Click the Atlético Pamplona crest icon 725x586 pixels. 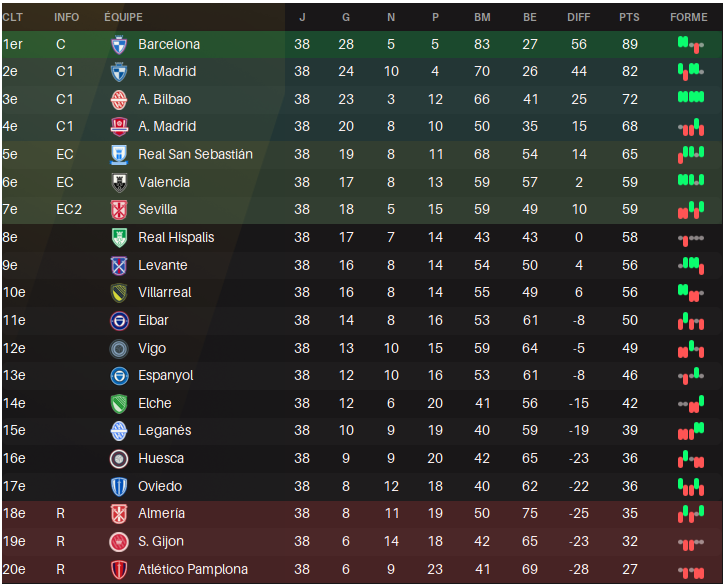[x=119, y=569]
